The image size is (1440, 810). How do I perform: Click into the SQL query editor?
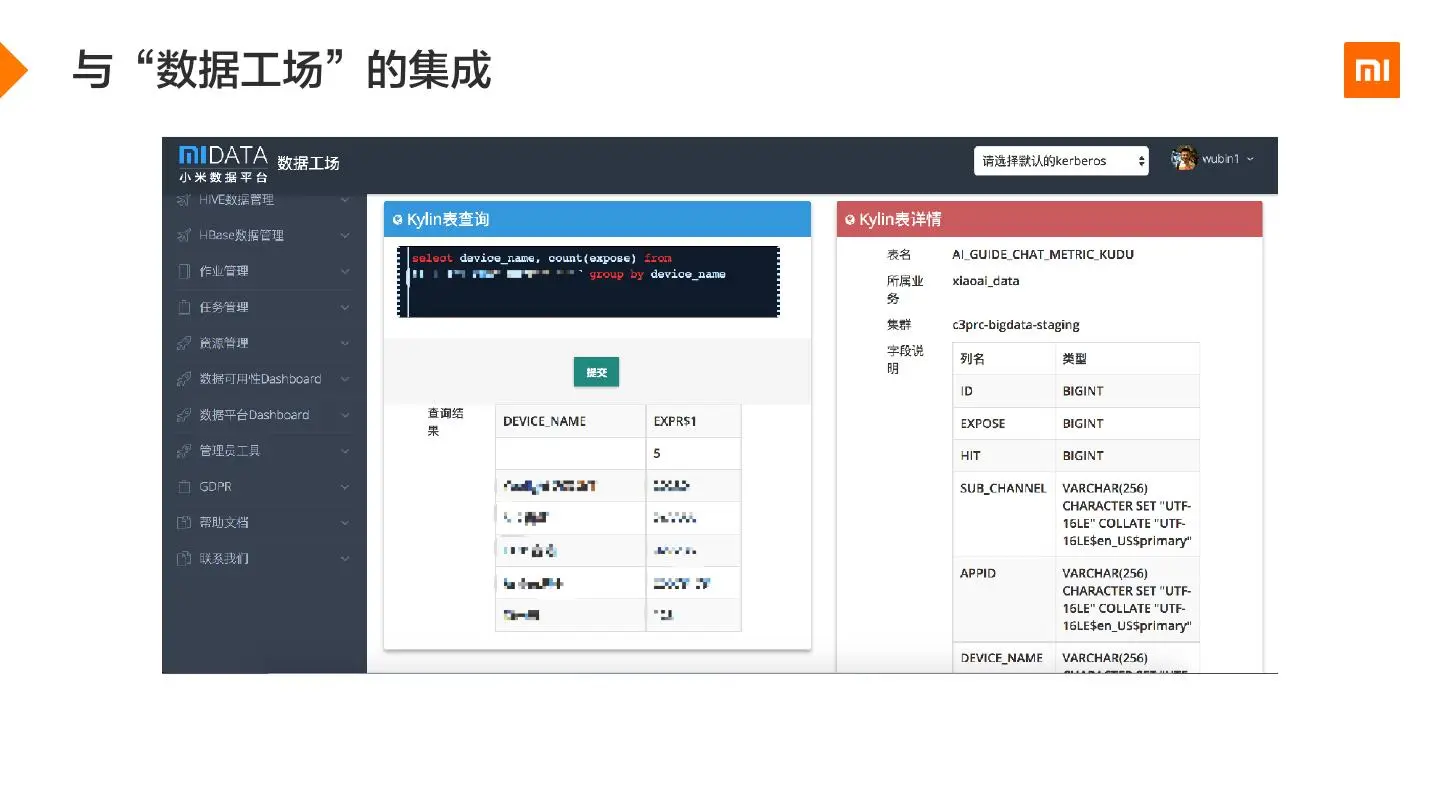588,282
